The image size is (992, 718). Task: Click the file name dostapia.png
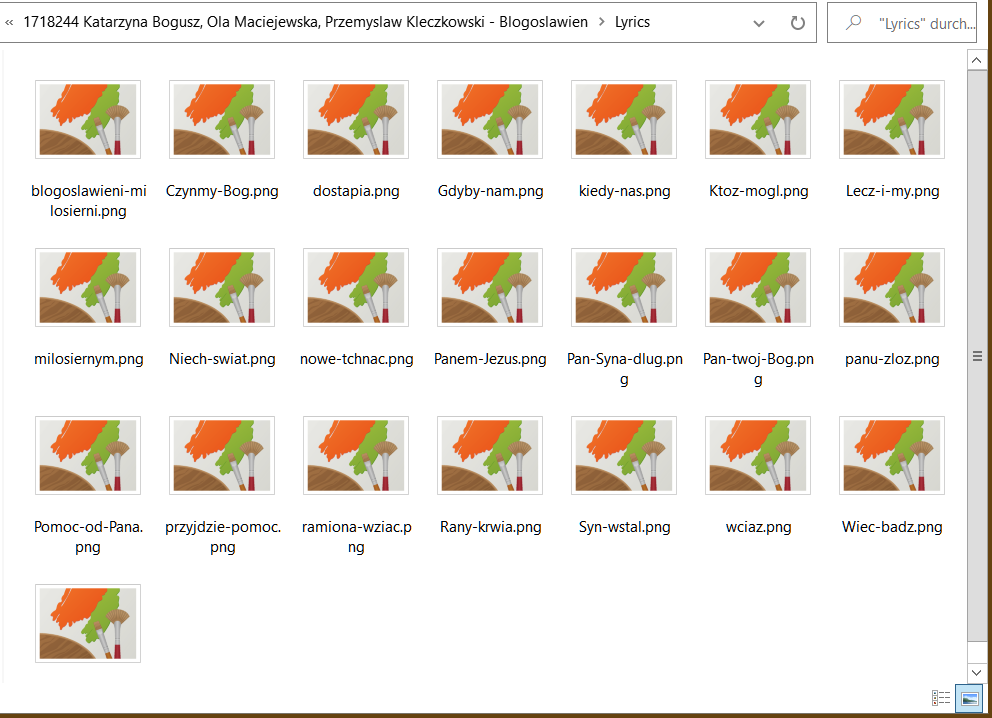click(x=356, y=191)
